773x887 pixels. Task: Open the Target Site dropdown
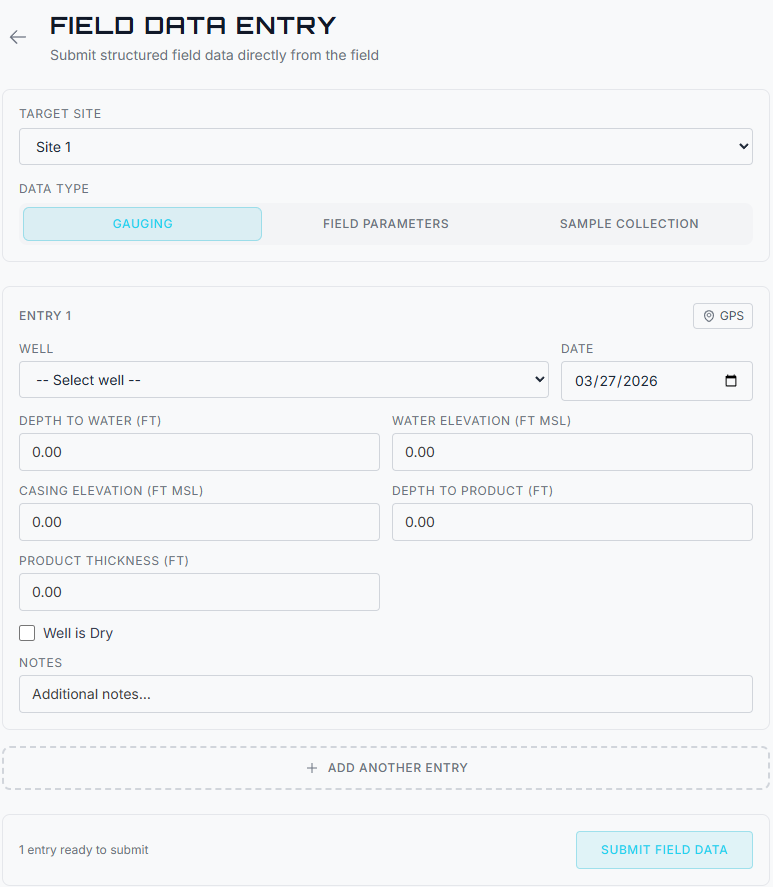coord(385,147)
